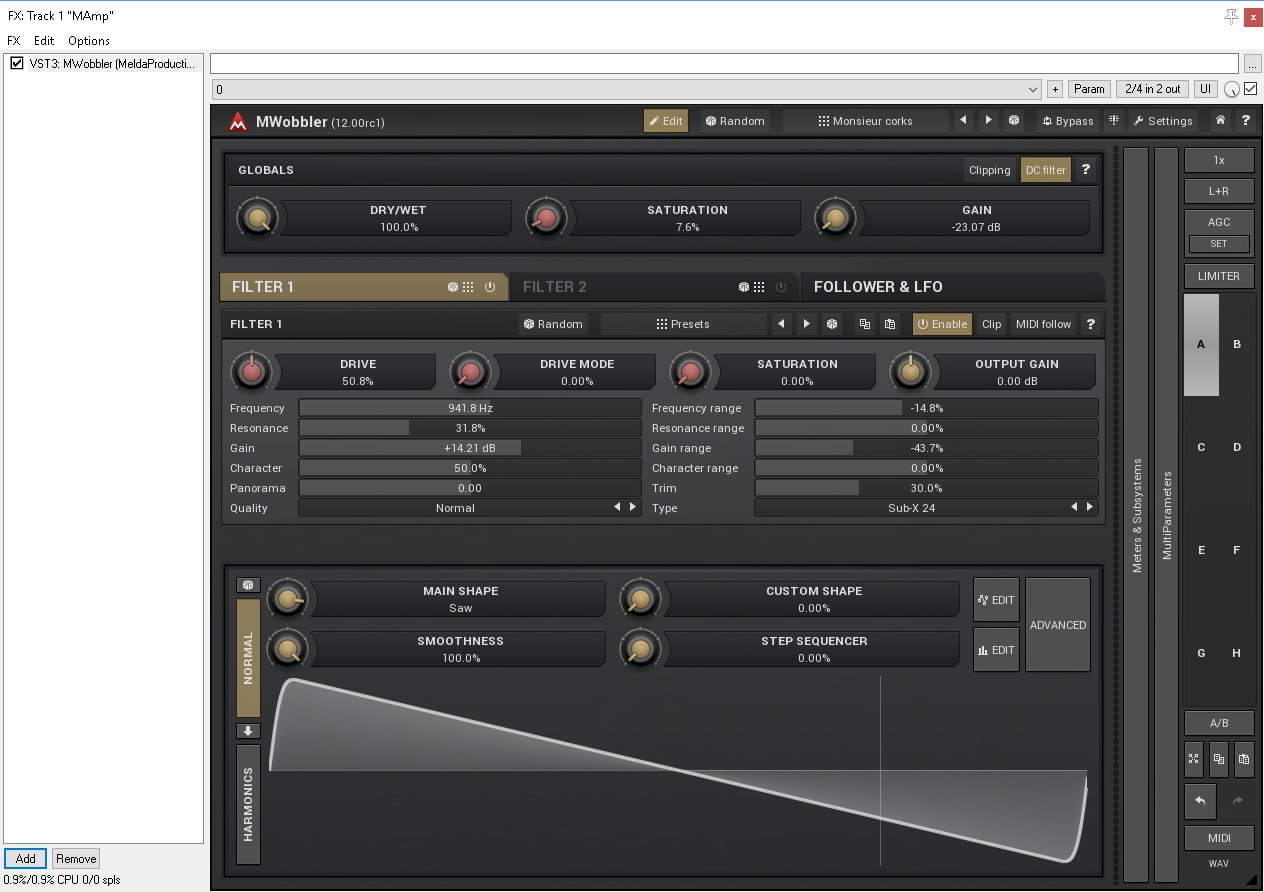Toggle the Clipping button in Globals
Image resolution: width=1264 pixels, height=892 pixels.
coord(990,170)
